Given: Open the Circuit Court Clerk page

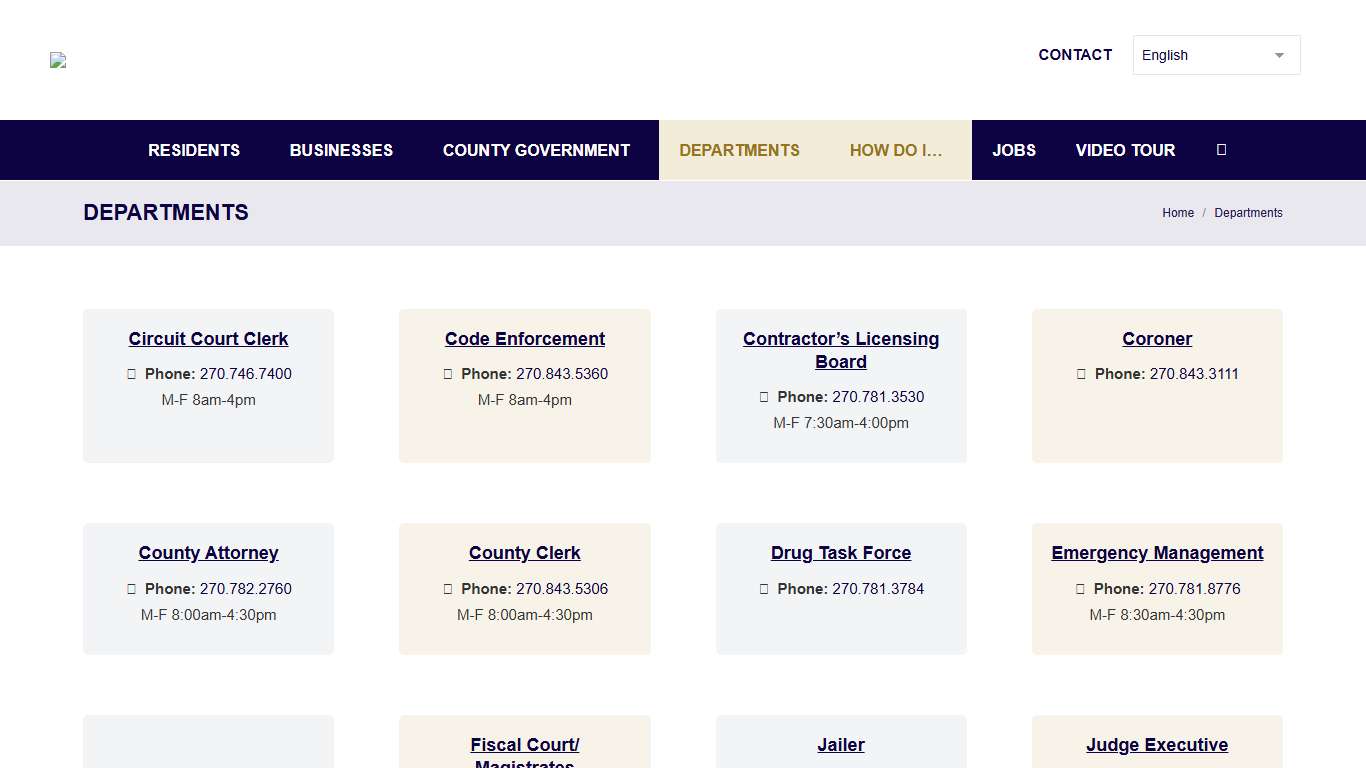Looking at the screenshot, I should pyautogui.click(x=208, y=338).
